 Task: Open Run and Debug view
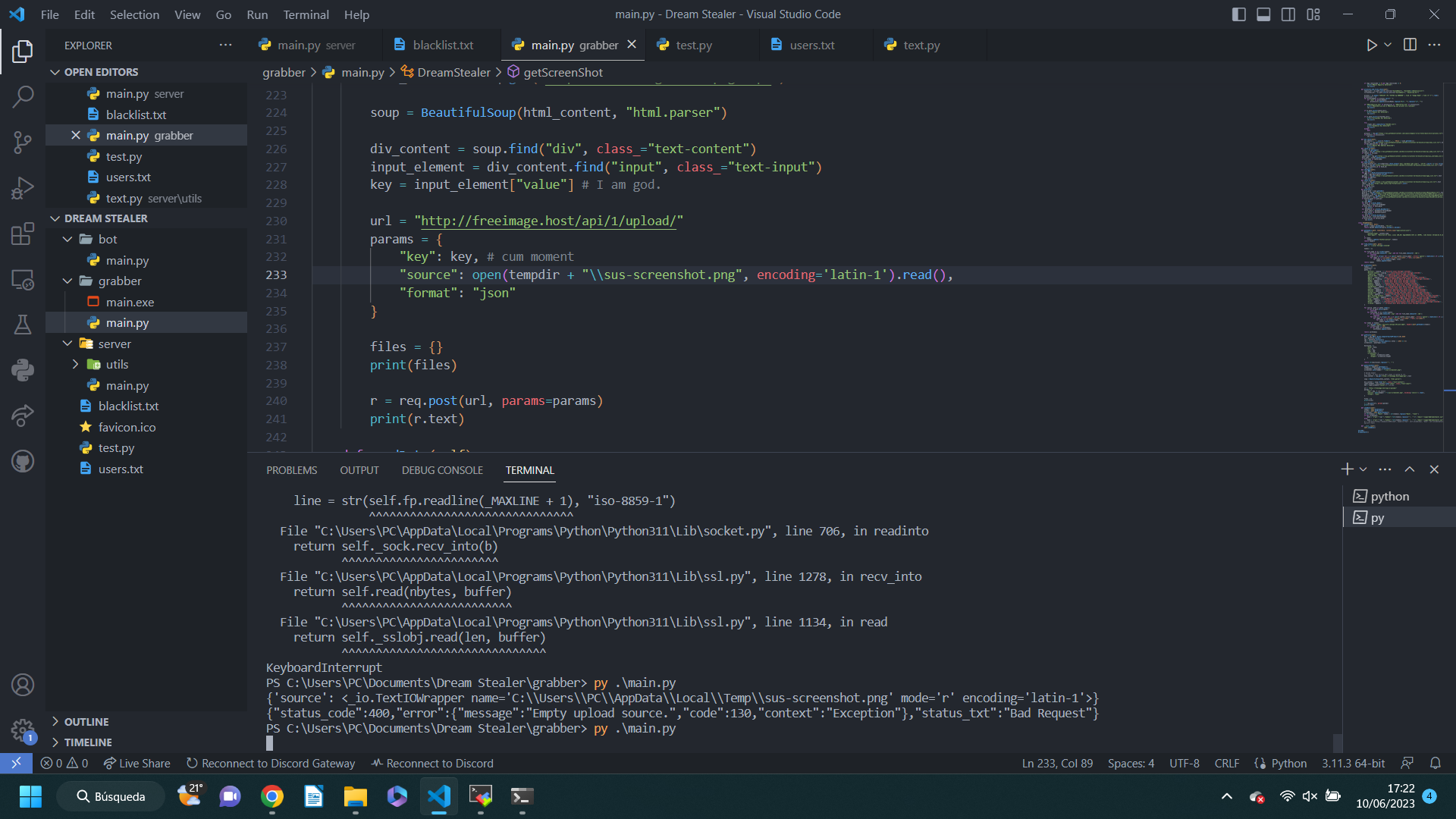[x=23, y=187]
